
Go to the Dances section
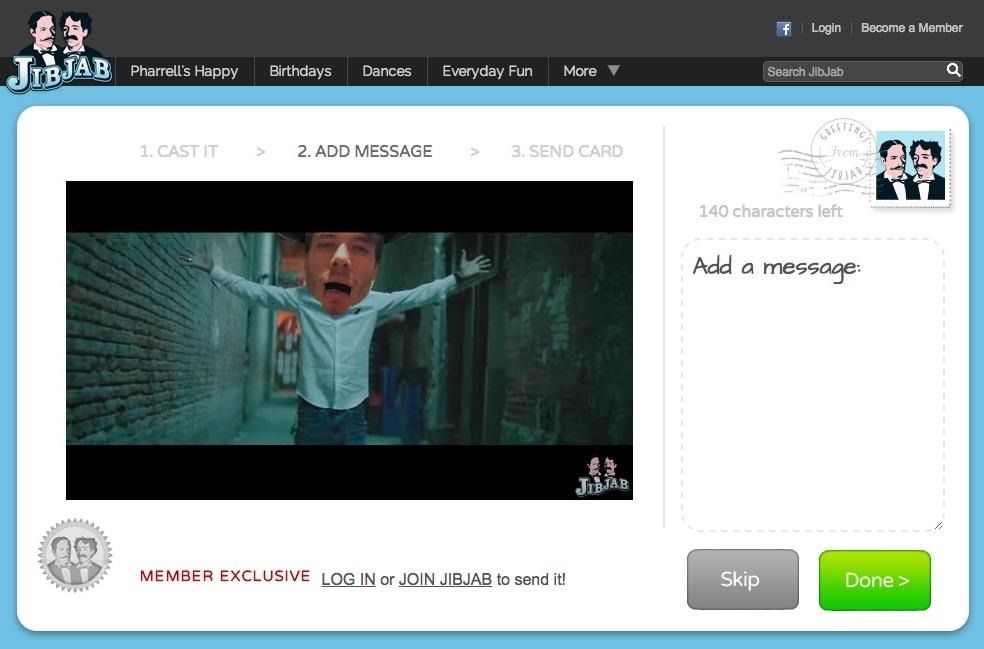387,71
